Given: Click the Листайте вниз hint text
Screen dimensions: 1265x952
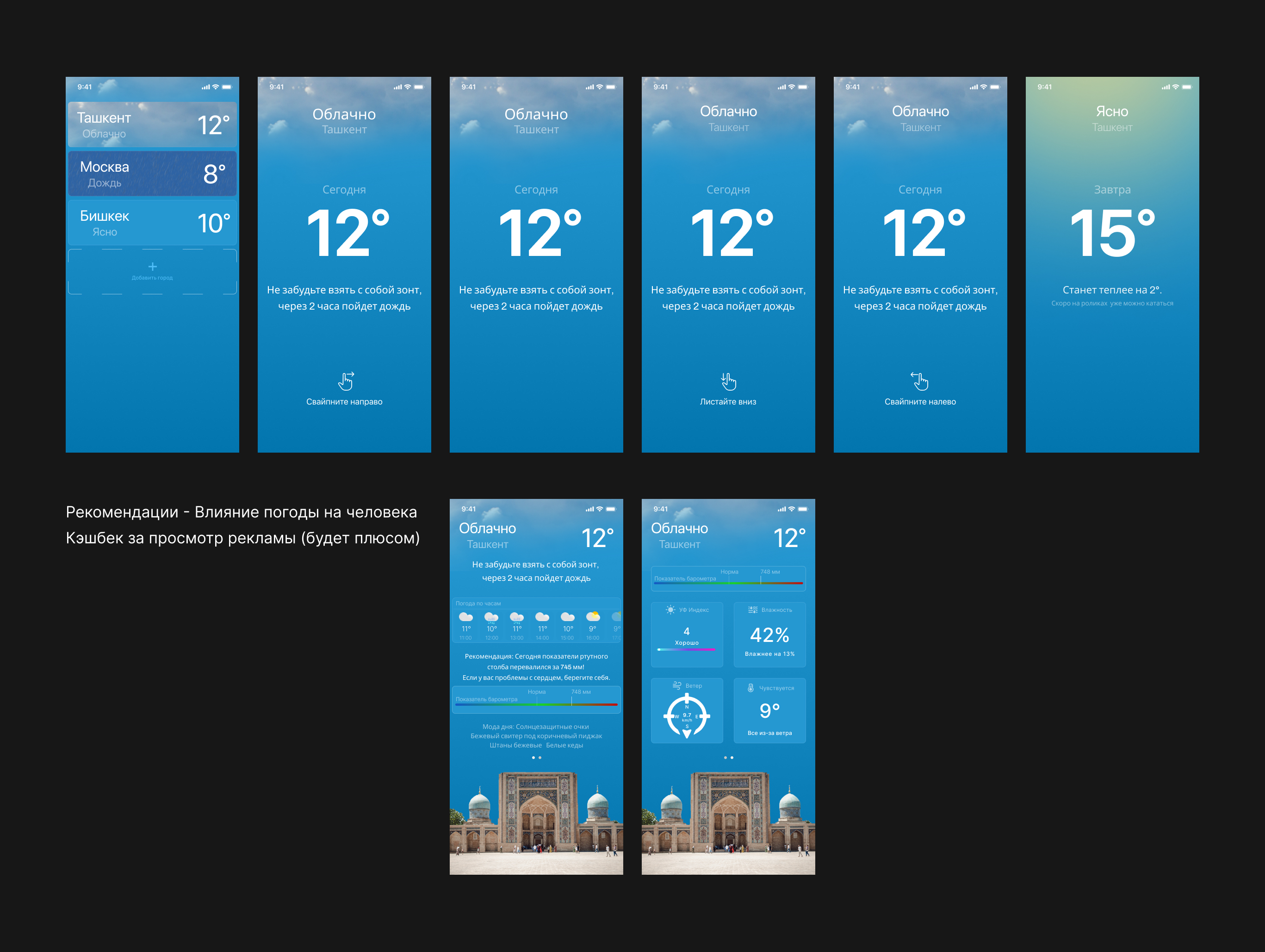Looking at the screenshot, I should (728, 402).
